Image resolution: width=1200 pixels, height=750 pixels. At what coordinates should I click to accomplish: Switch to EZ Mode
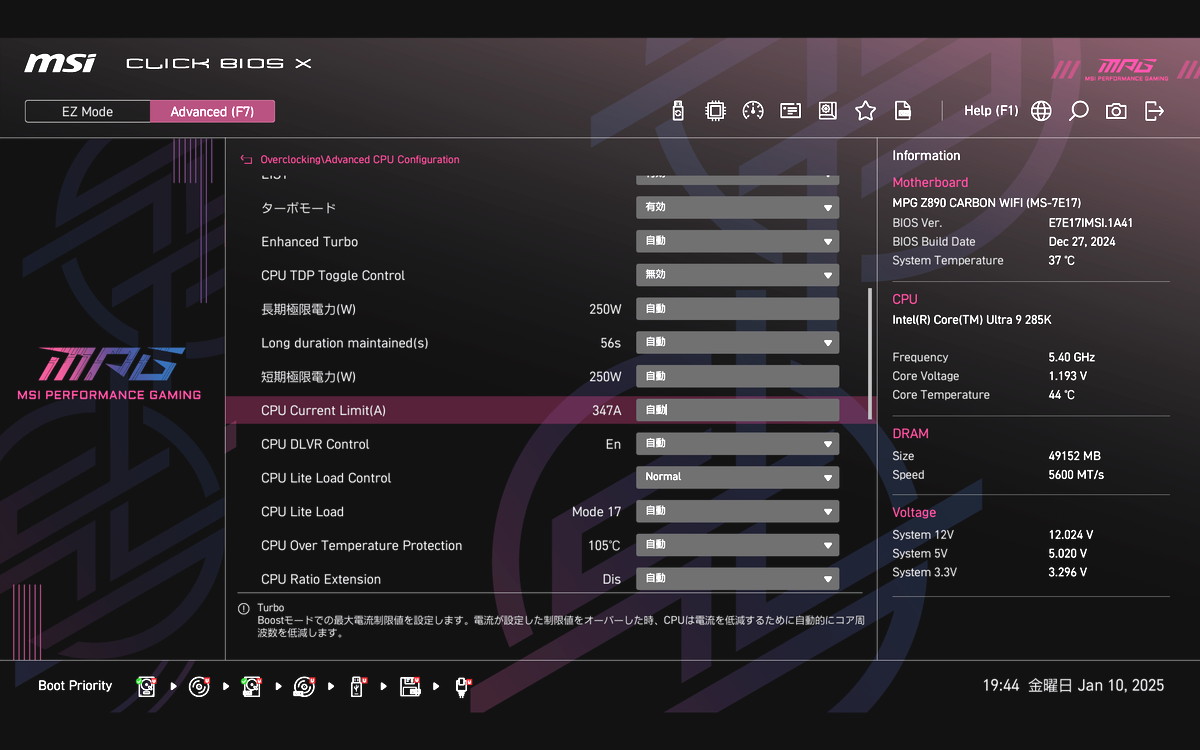tap(88, 111)
